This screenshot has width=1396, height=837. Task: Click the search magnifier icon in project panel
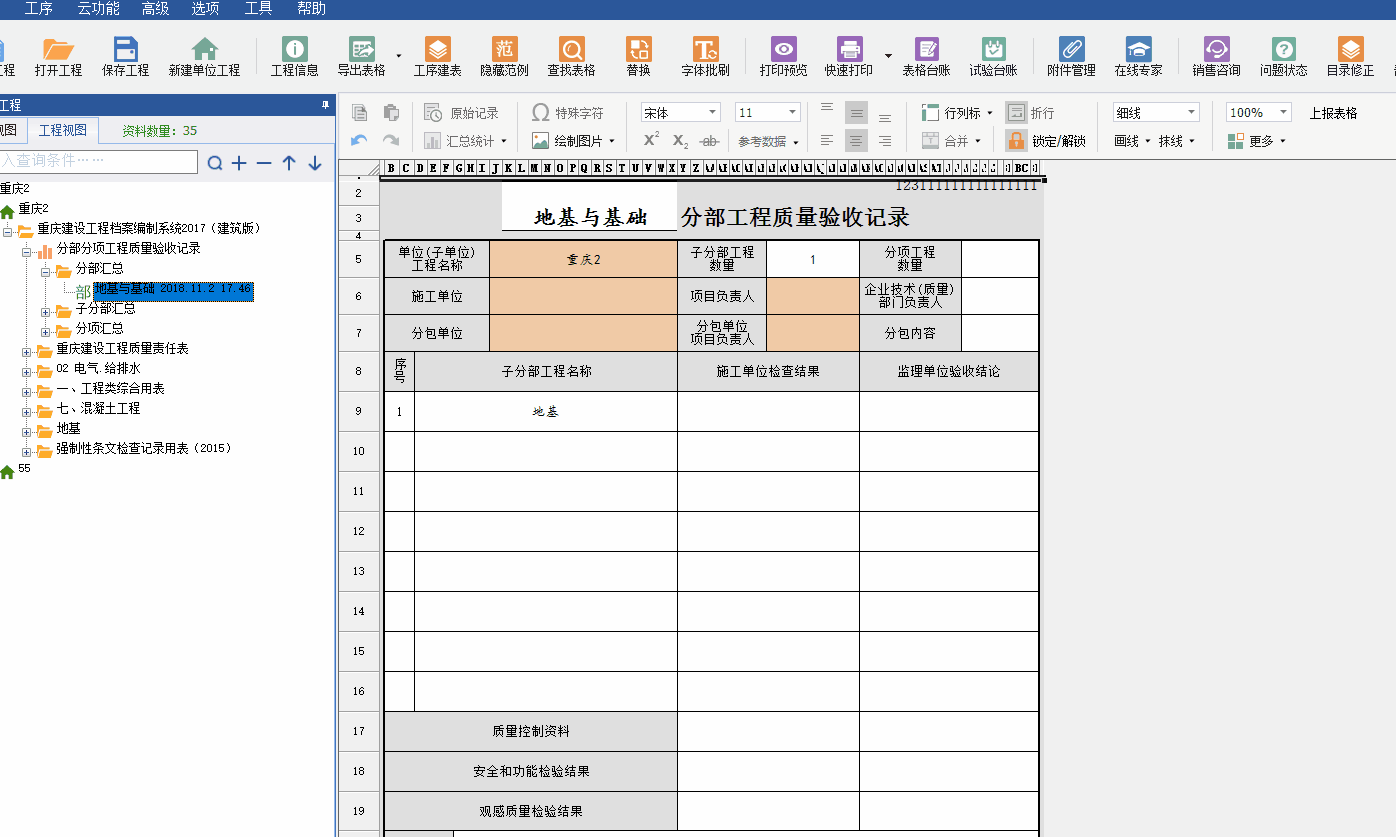(215, 163)
